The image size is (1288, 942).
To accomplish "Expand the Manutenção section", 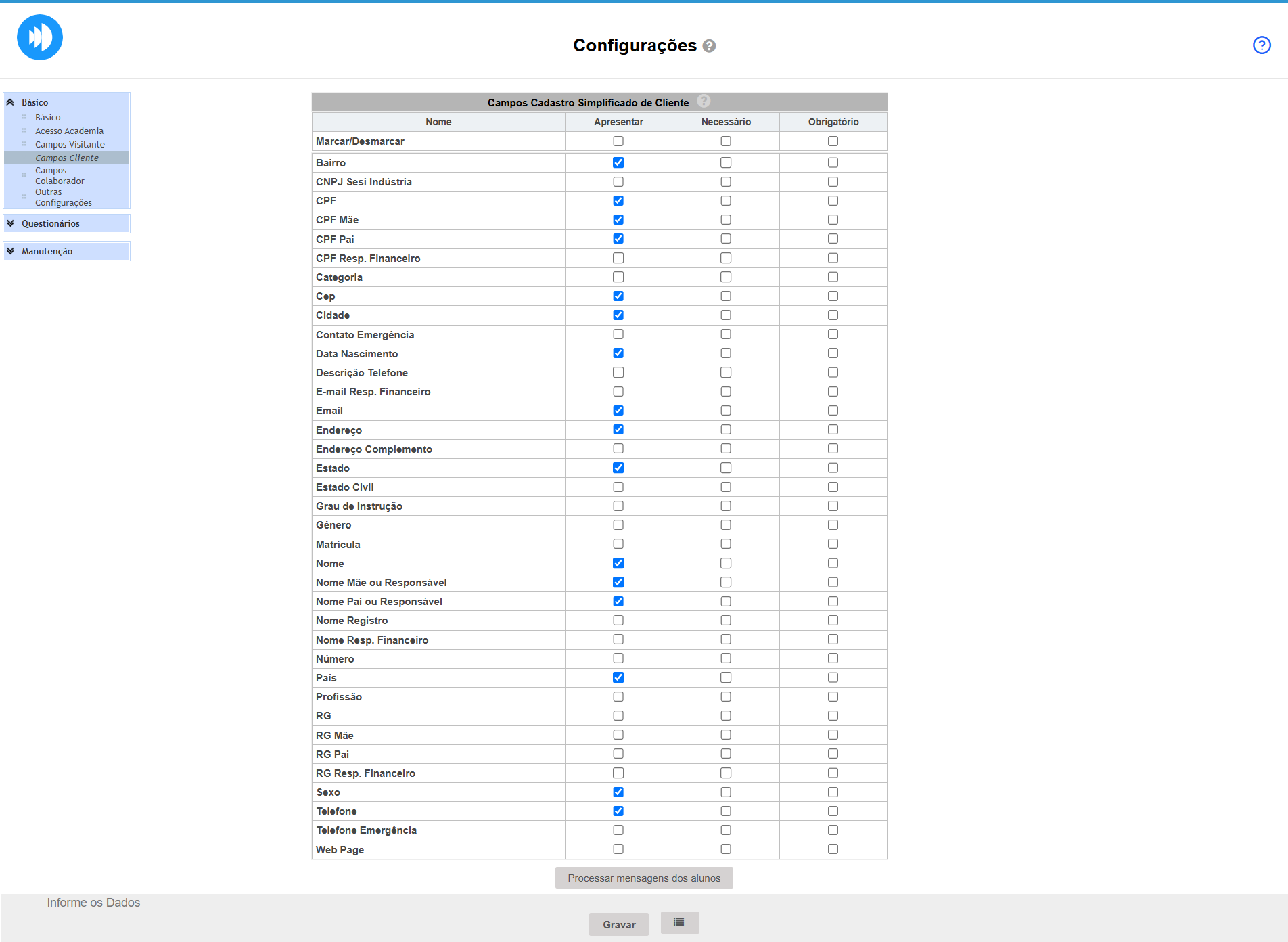I will click(11, 251).
